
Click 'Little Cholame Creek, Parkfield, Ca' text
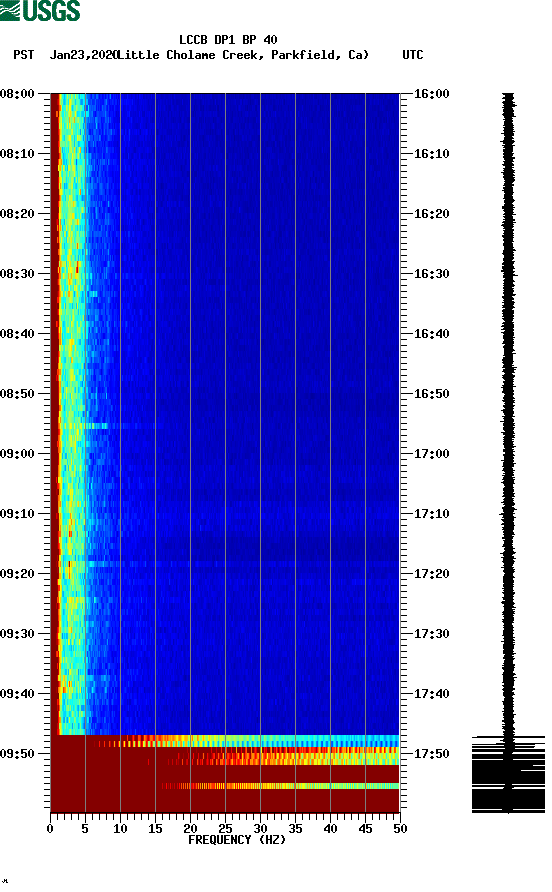click(x=242, y=55)
